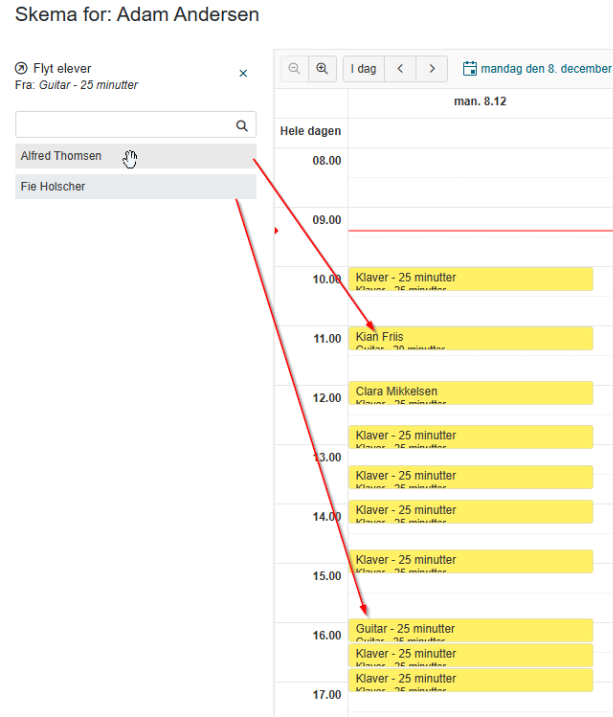Open the Clara Mikkelsen lesson block
This screenshot has width=613, height=717.
(x=471, y=393)
